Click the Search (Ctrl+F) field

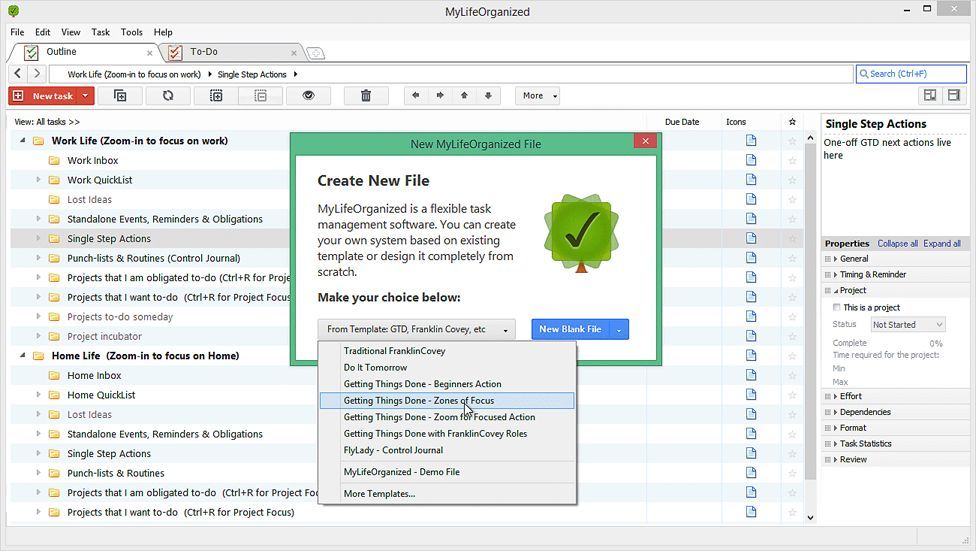point(911,73)
